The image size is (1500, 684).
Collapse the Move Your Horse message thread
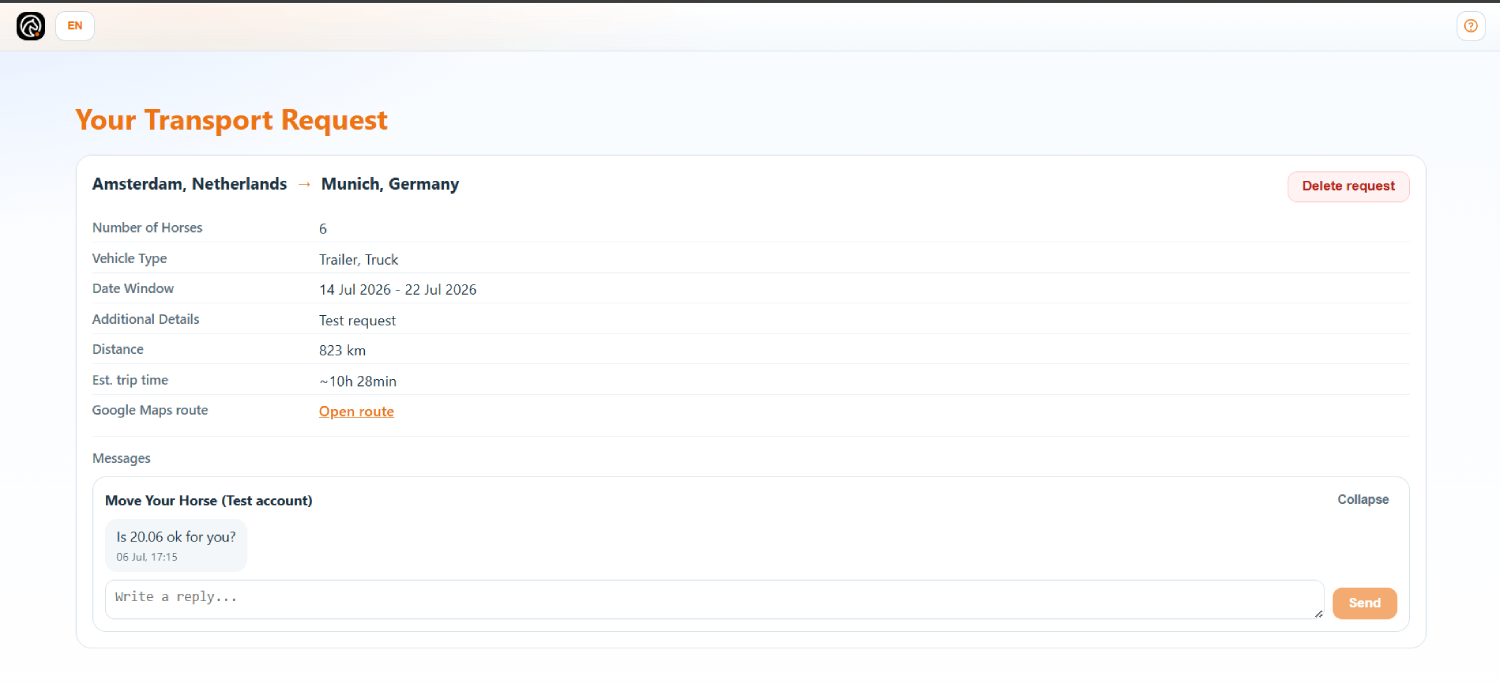click(1363, 499)
